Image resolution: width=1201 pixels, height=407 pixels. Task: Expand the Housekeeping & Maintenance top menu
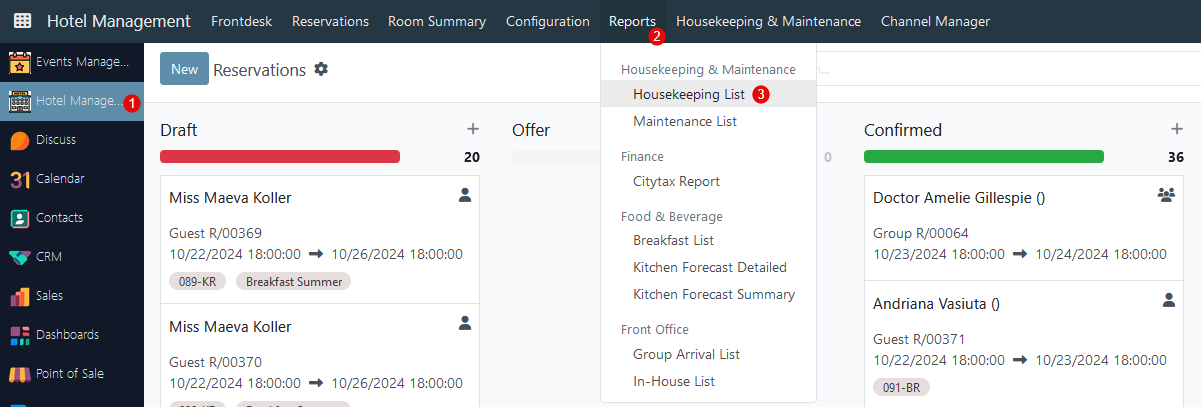point(768,21)
